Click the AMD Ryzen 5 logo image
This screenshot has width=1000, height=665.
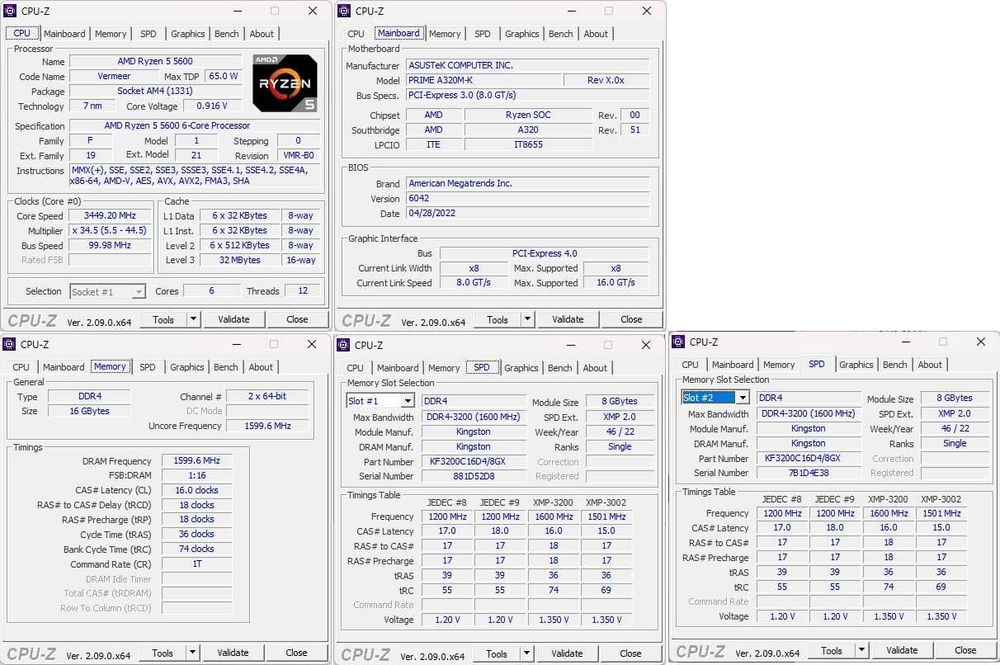point(284,84)
